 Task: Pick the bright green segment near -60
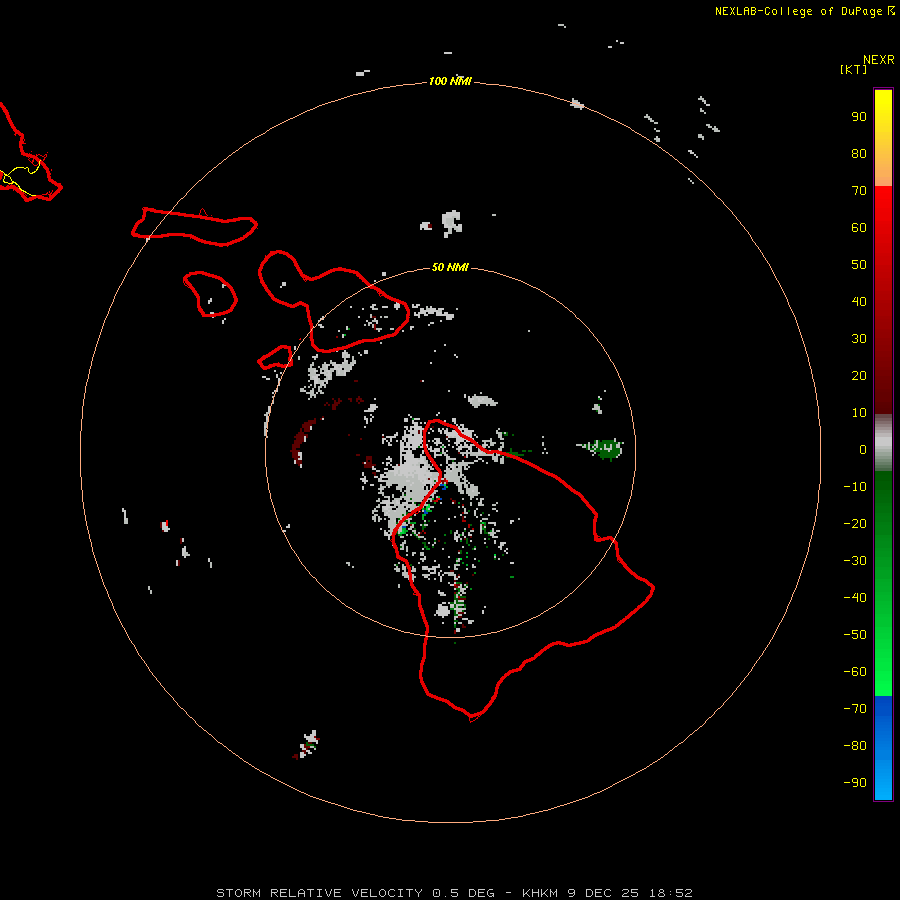883,677
